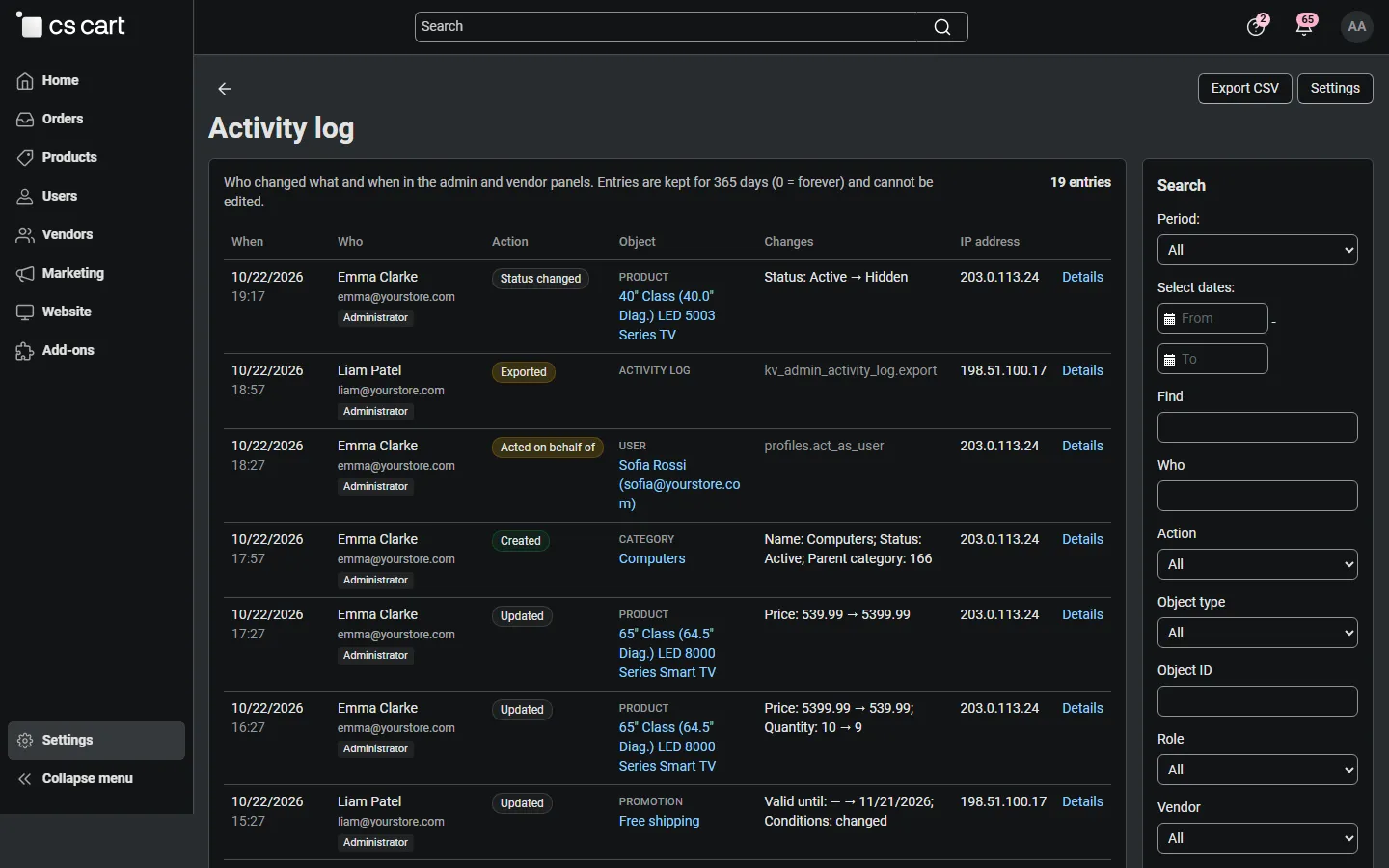1389x868 pixels.
Task: Open the Sofia Rossi user link
Action: coord(679,484)
